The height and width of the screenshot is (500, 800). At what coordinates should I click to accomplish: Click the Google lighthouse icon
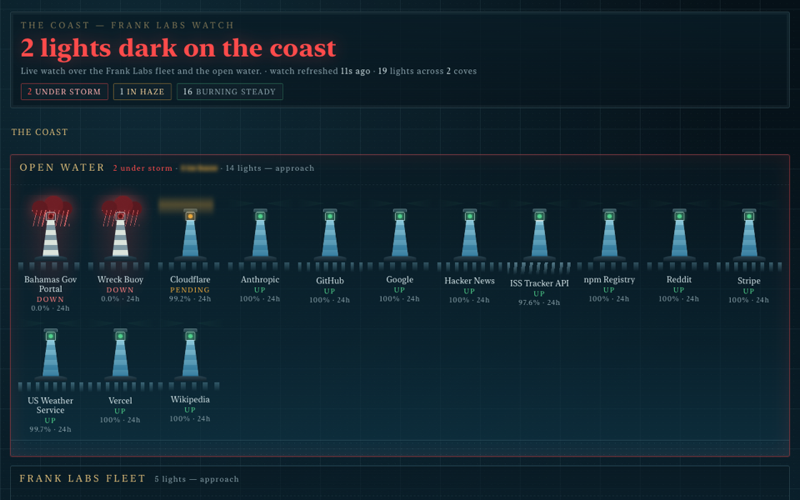tap(400, 235)
